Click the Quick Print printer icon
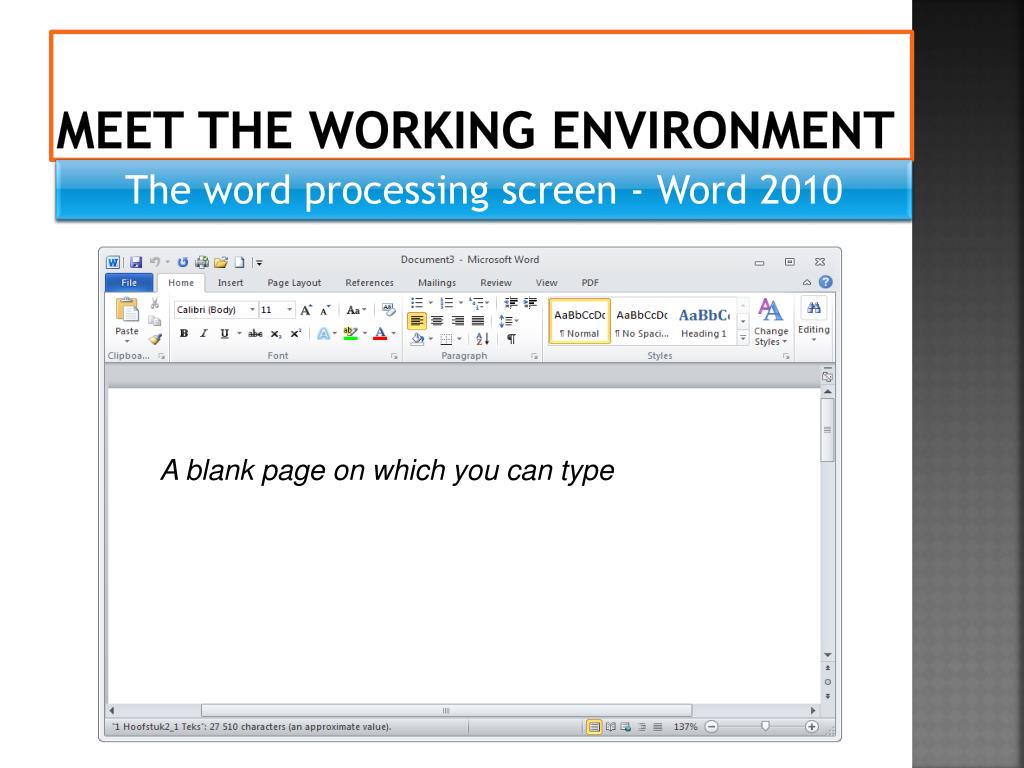 point(202,263)
